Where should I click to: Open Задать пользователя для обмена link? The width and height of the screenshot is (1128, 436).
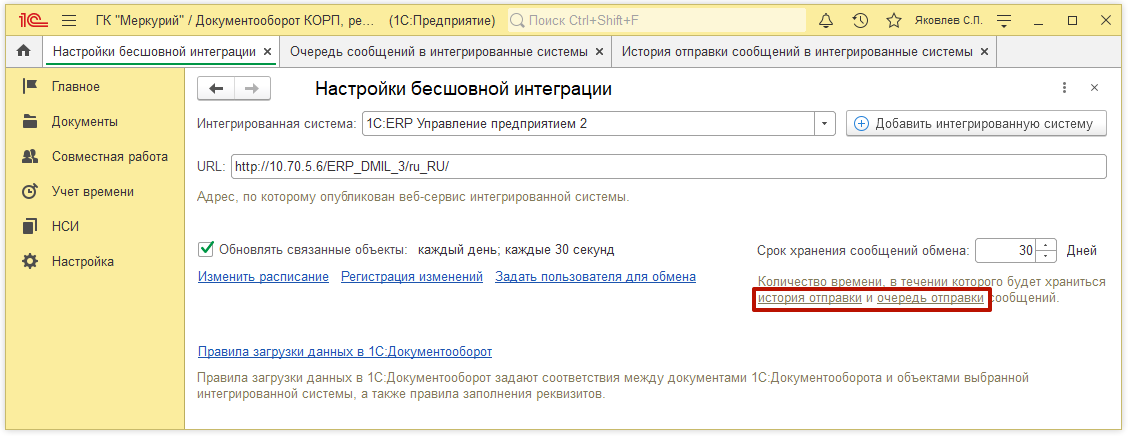(596, 276)
